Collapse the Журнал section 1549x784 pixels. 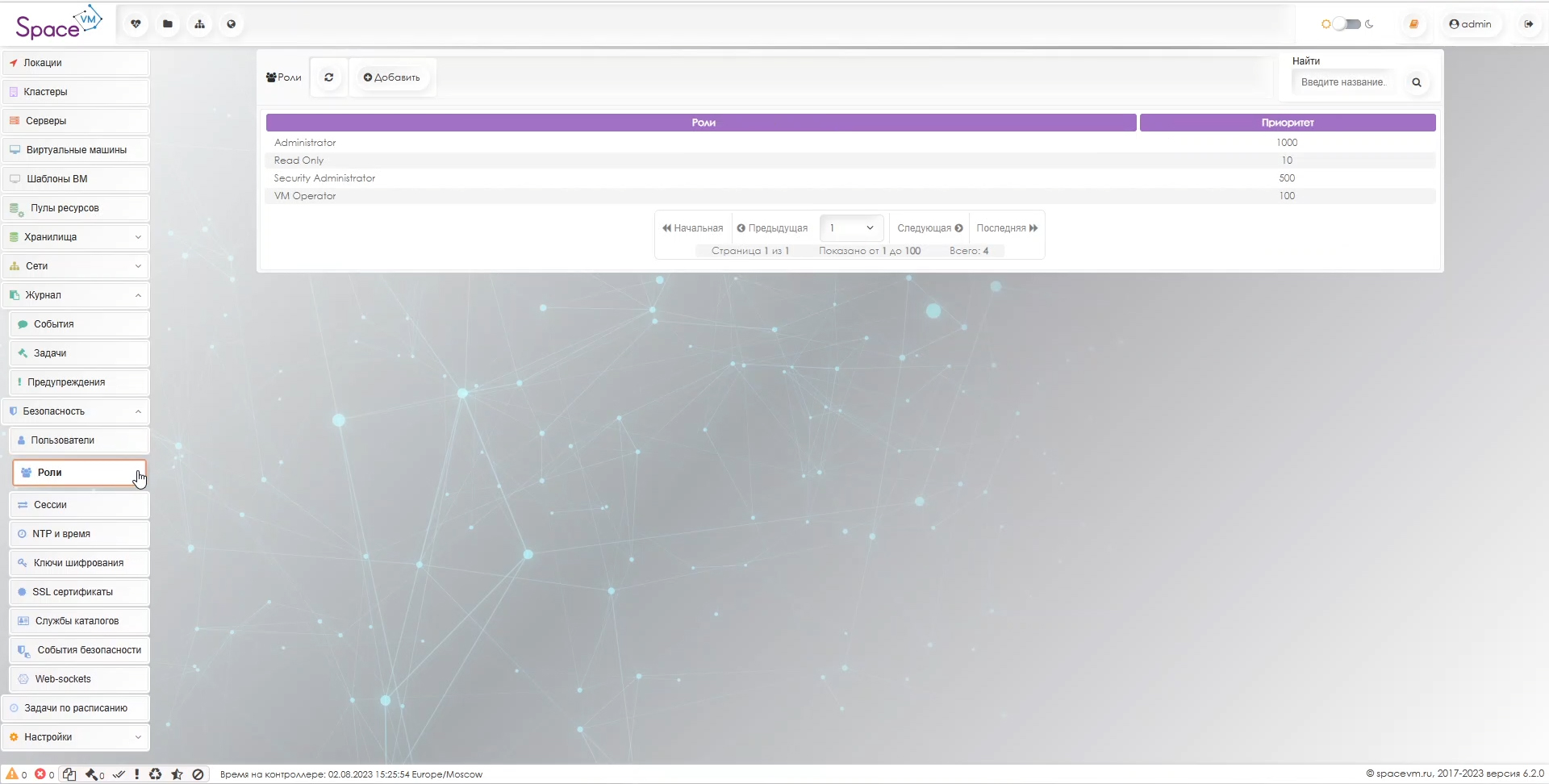tap(76, 295)
